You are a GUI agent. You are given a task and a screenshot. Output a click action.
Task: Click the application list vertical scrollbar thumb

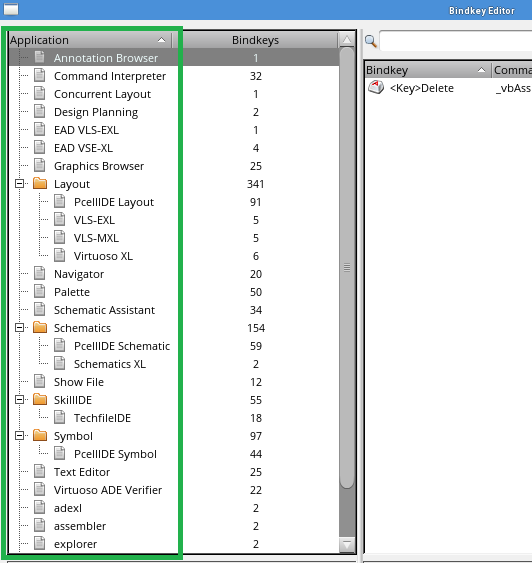[347, 268]
